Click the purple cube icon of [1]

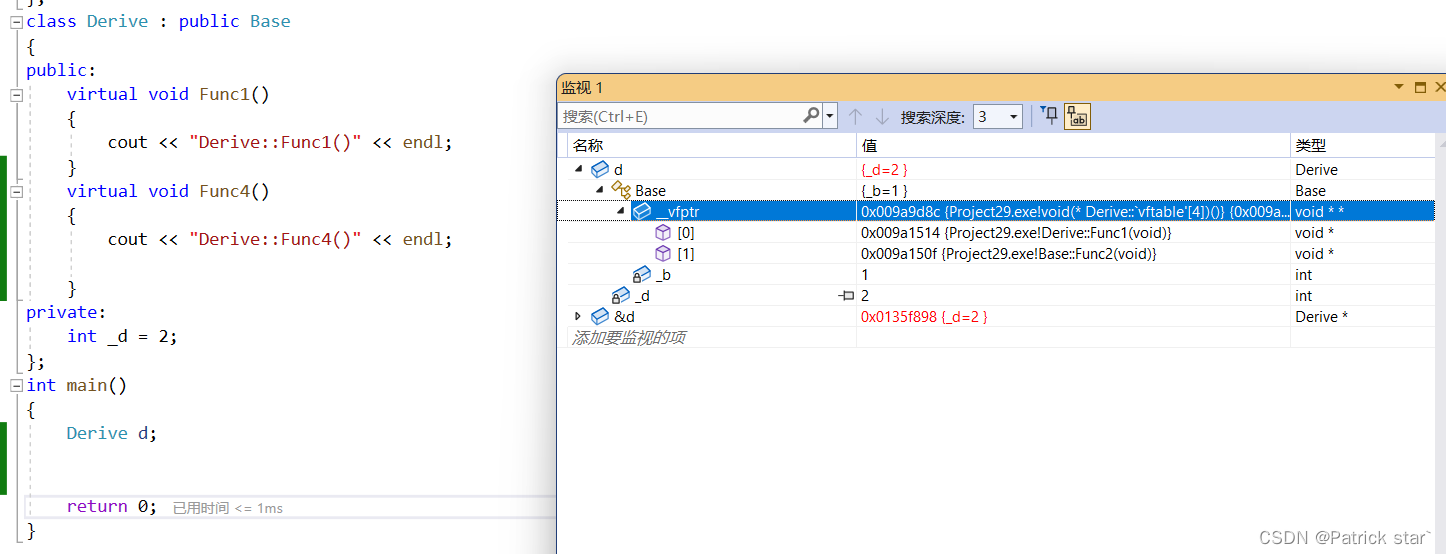coord(663,253)
